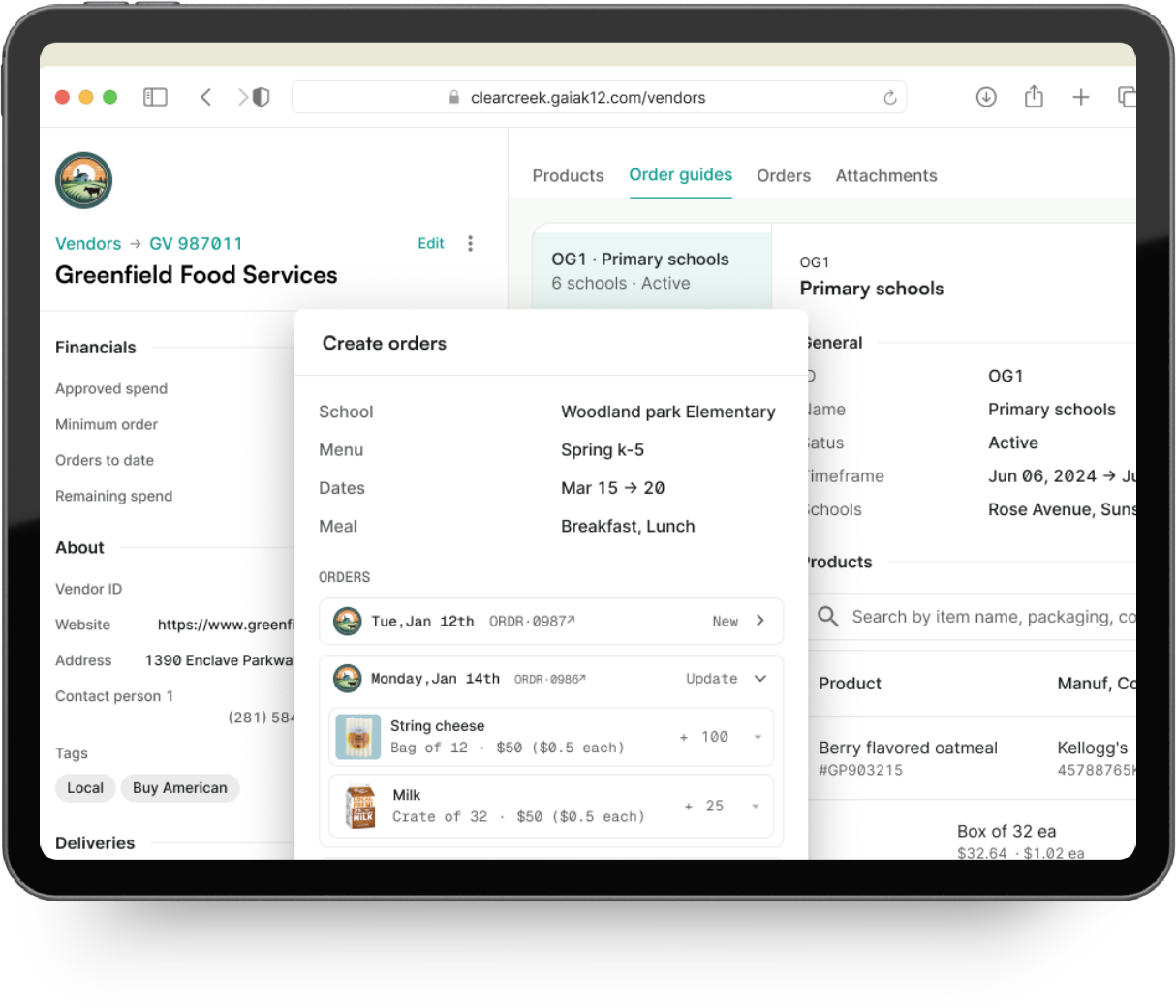This screenshot has height=1008, width=1176.
Task: Open the Attachments tab
Action: click(886, 175)
